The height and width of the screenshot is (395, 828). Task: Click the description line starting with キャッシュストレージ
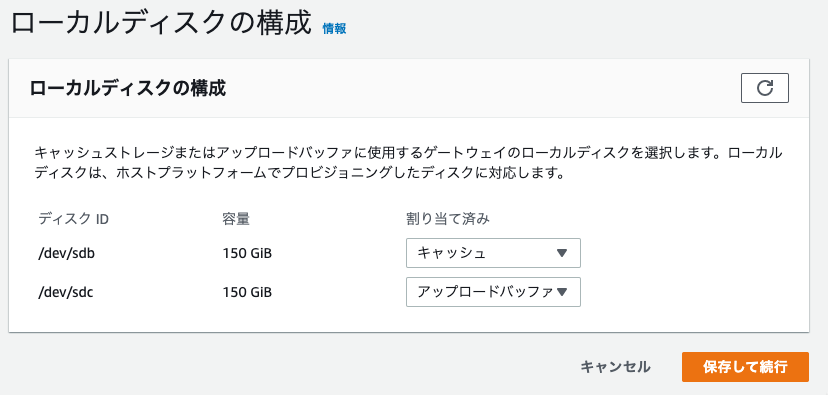pos(408,154)
